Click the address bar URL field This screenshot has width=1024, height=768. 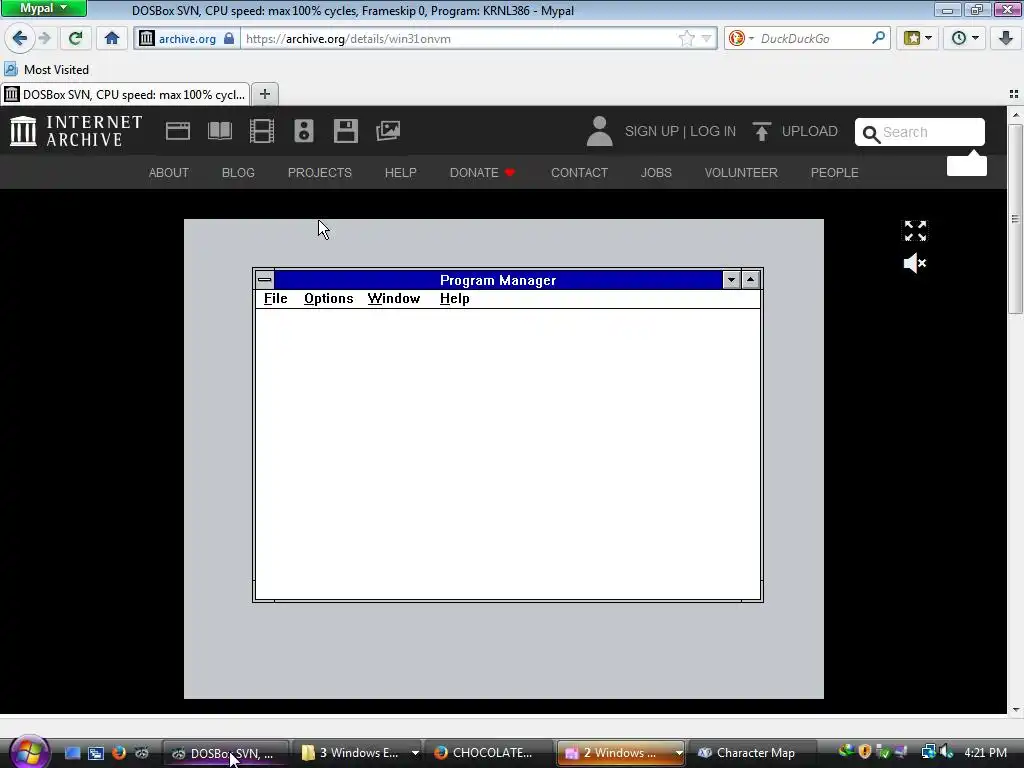coord(459,39)
